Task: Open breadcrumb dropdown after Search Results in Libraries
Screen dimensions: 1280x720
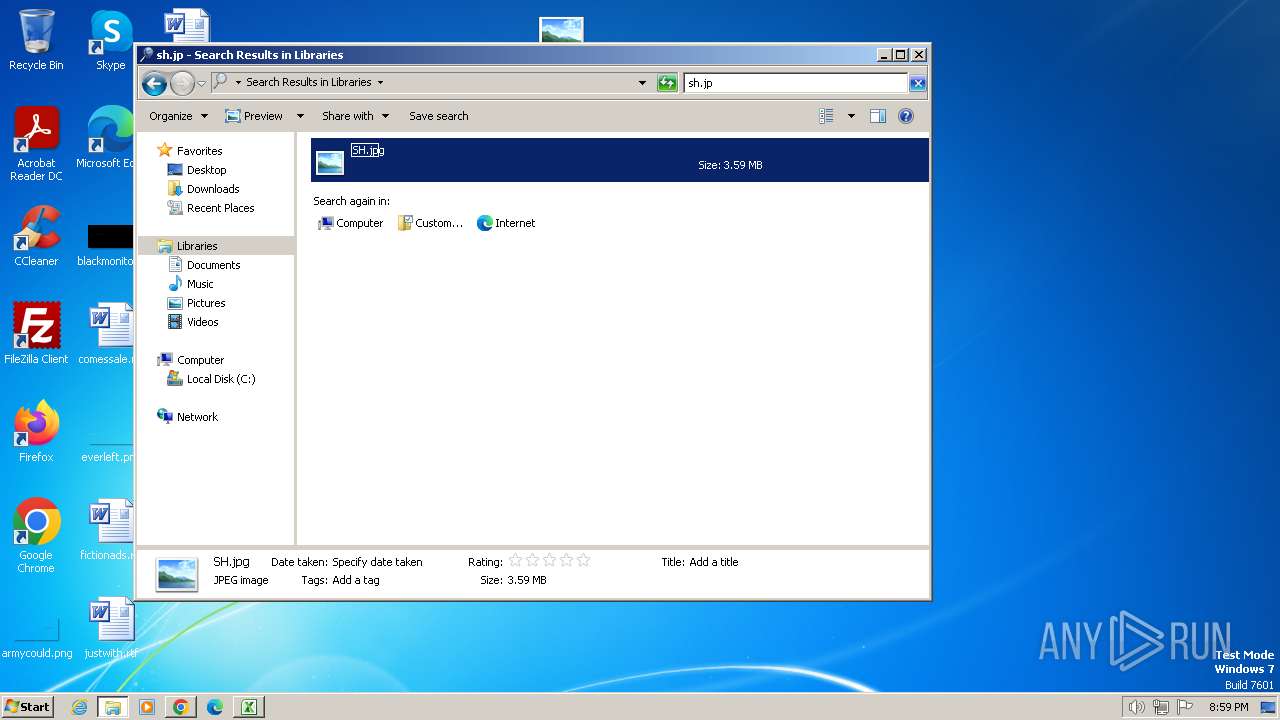Action: 380,83
